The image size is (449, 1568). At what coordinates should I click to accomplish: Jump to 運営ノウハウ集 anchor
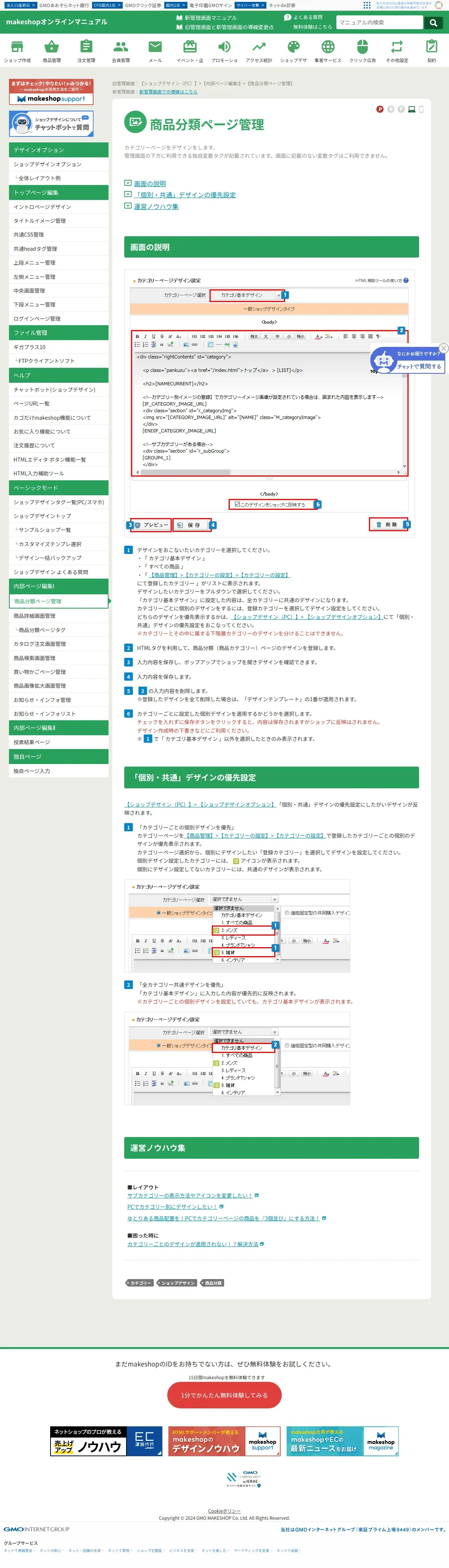(x=156, y=206)
